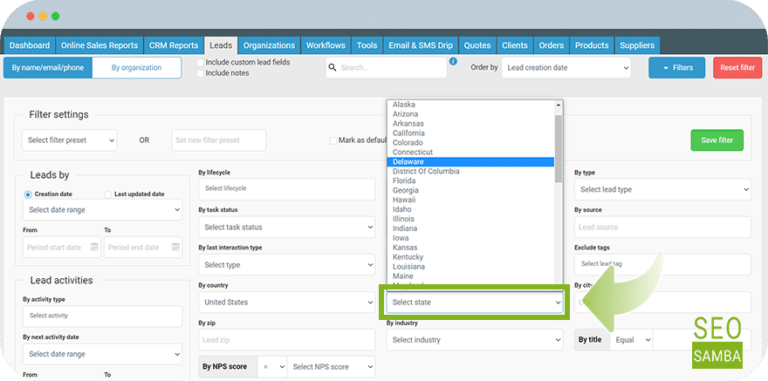
Task: Choose Maine from state list
Action: tap(470, 276)
